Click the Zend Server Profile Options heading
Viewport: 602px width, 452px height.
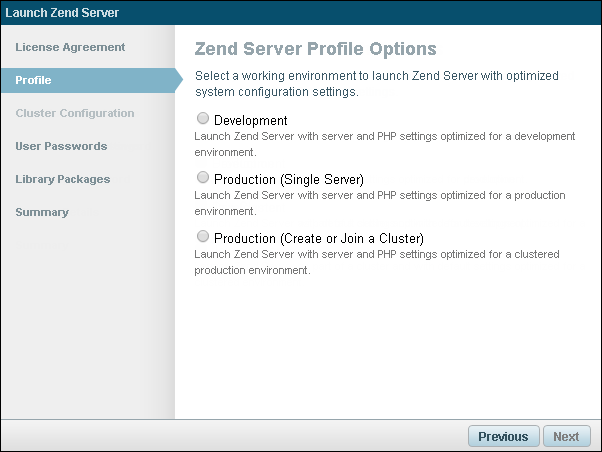point(315,49)
